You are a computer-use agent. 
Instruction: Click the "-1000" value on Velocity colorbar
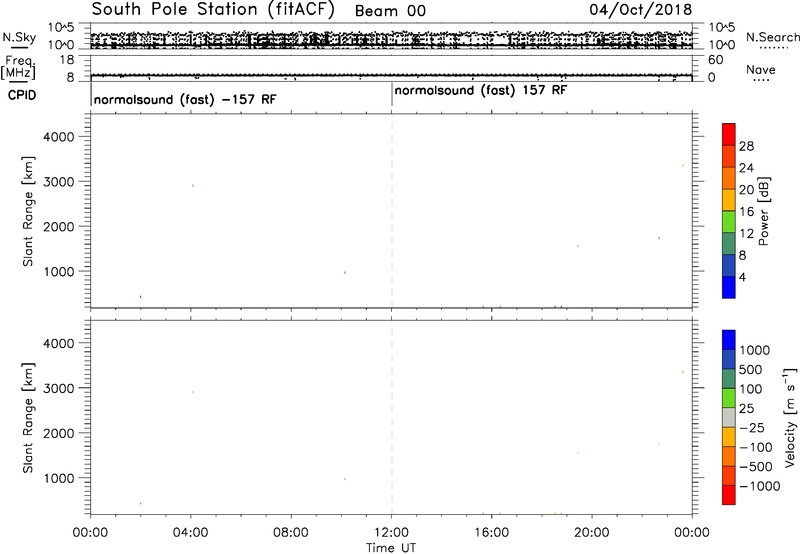tap(760, 486)
